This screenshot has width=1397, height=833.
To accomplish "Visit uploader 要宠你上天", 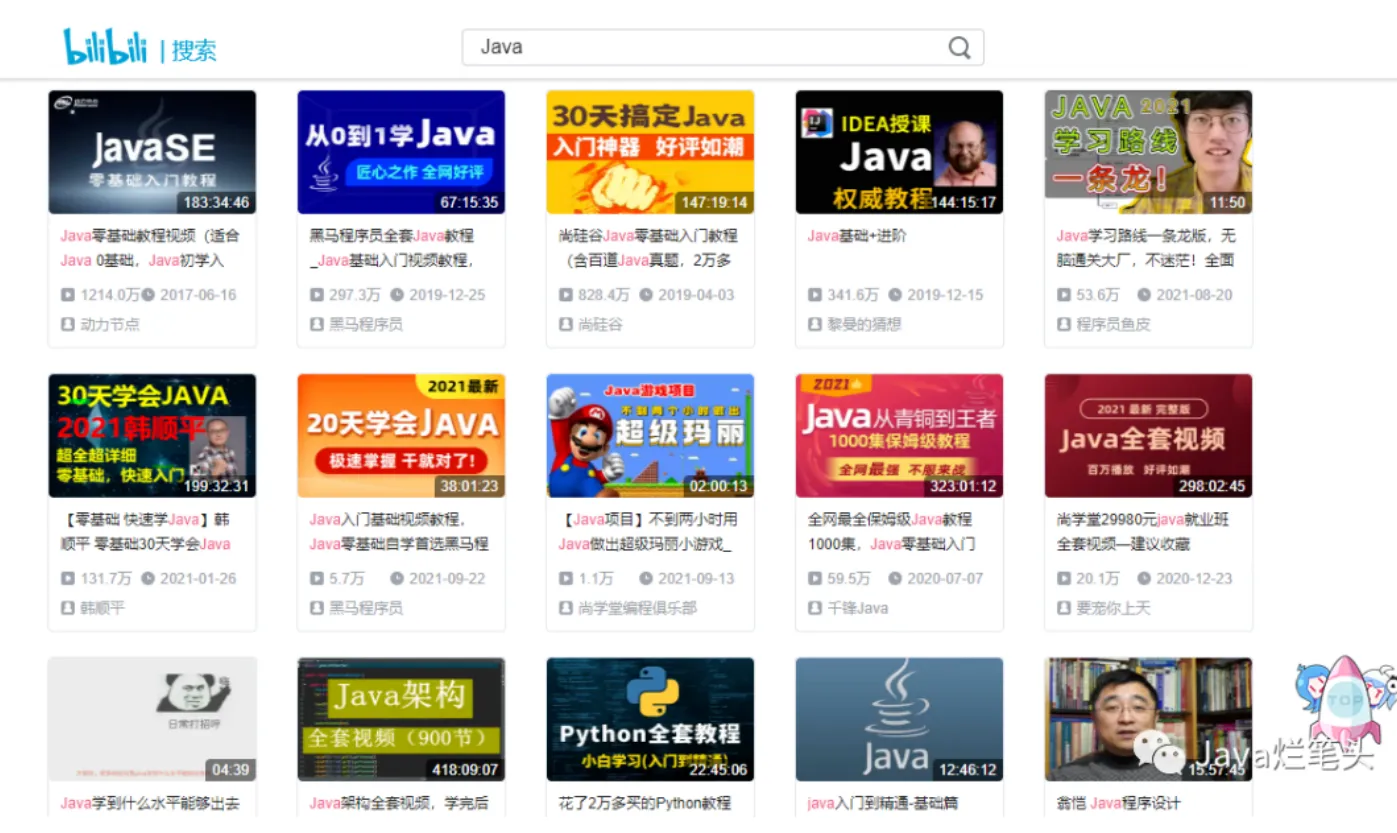I will tap(1113, 608).
